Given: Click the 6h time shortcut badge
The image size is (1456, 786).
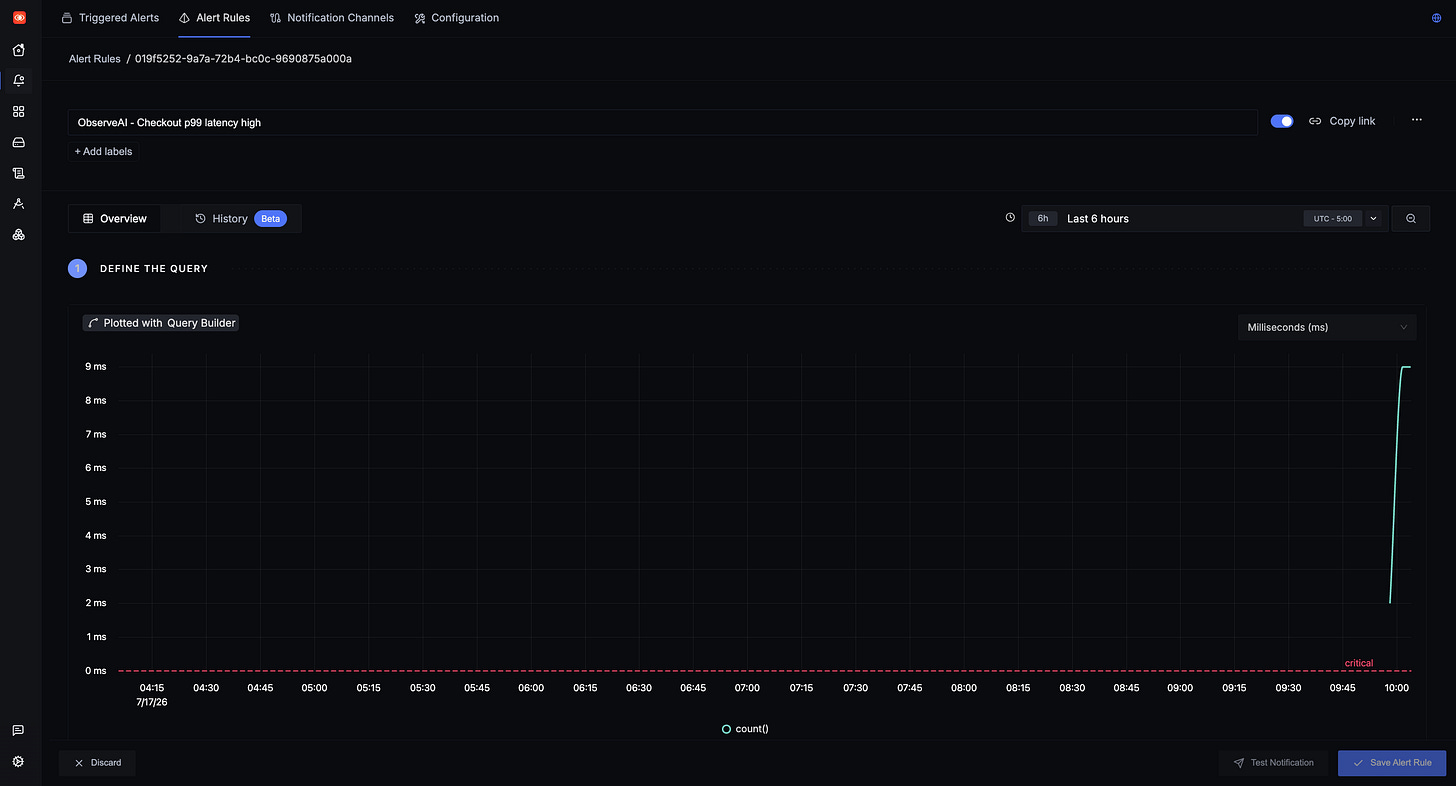Looking at the screenshot, I should point(1042,218).
